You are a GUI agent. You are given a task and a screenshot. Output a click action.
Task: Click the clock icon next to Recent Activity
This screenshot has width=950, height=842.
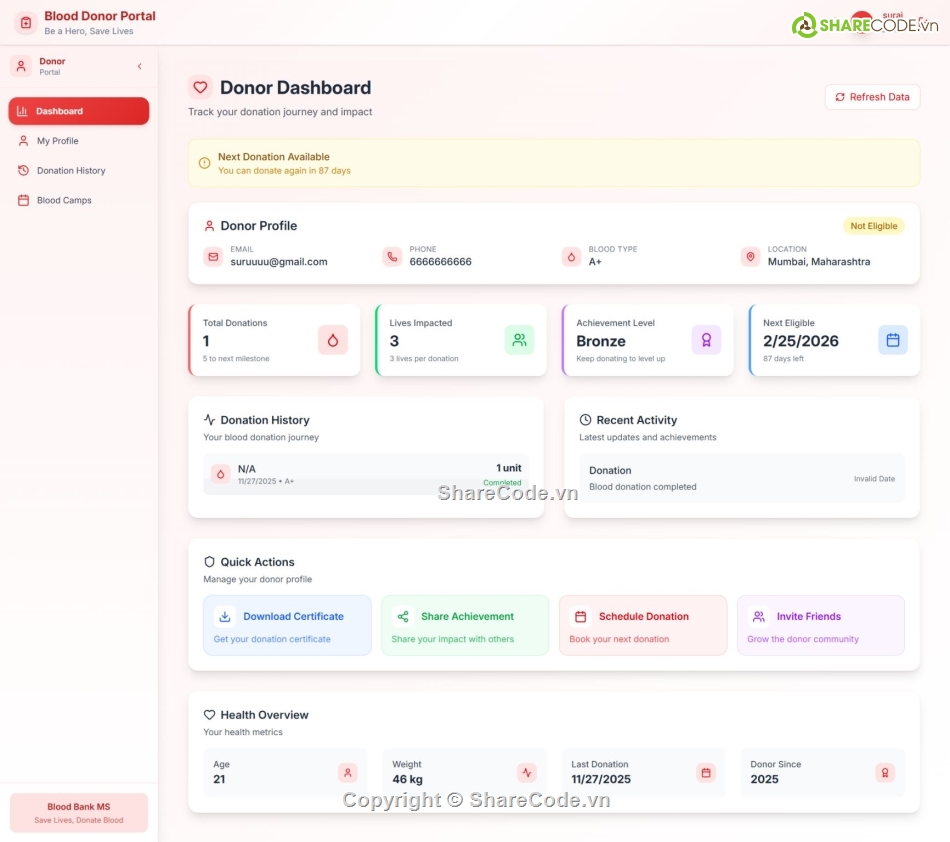coord(586,419)
